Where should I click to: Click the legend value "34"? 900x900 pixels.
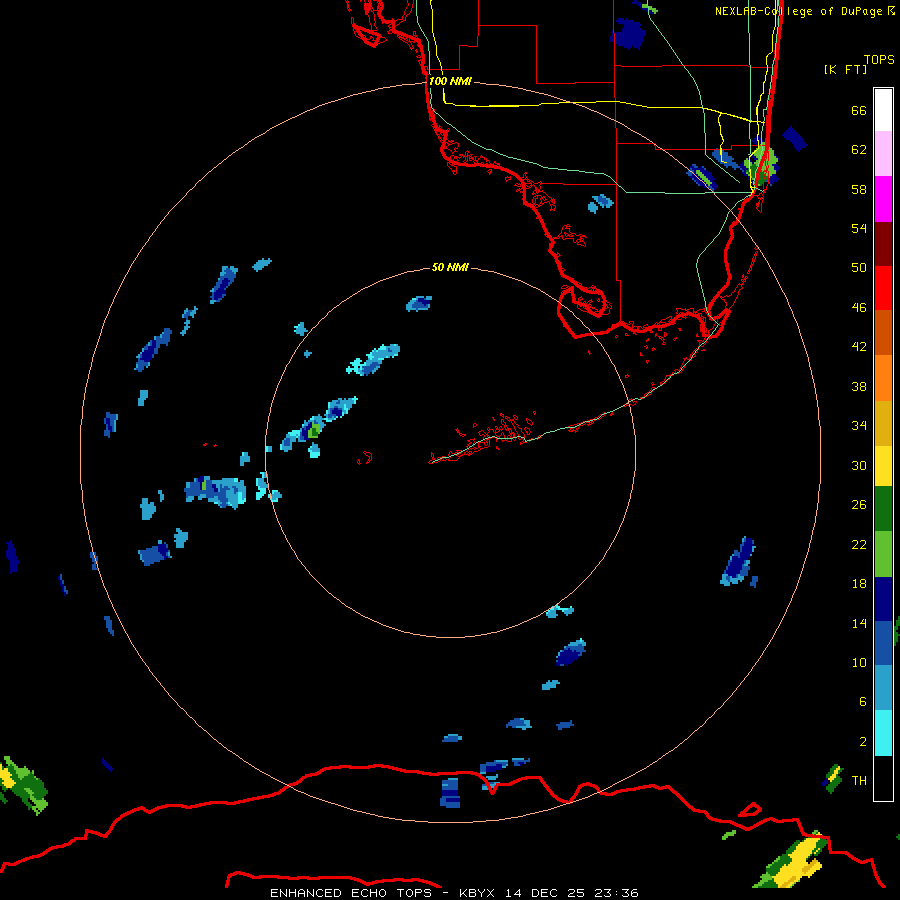pyautogui.click(x=859, y=426)
